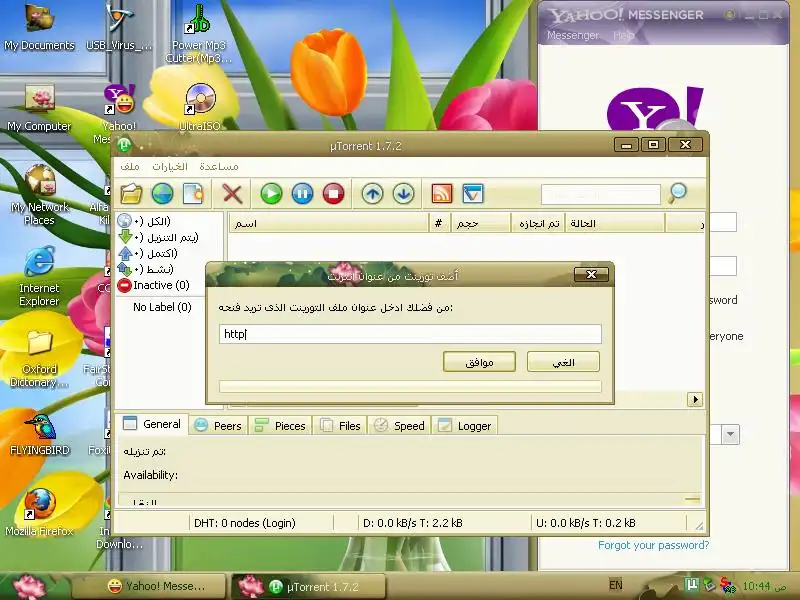Open My Computer desktop icon
The width and height of the screenshot is (800, 600).
pos(39,108)
